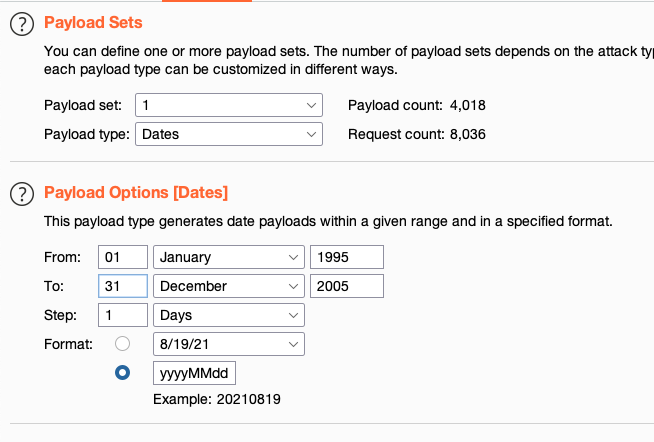Click the help icon beside Payload Sets

(x=21, y=23)
